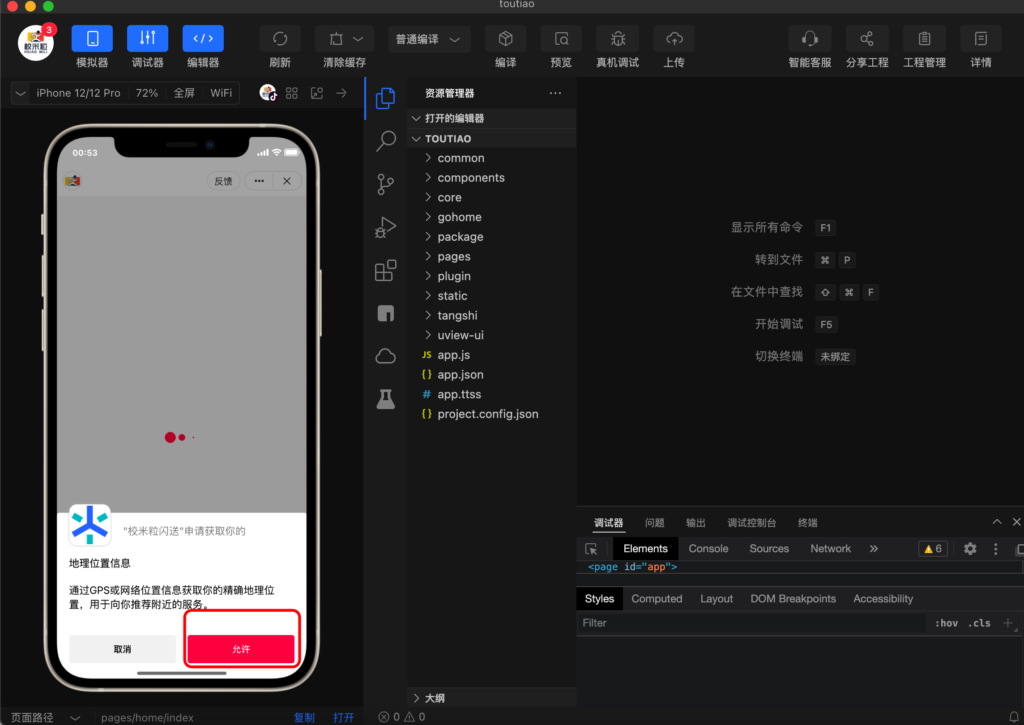Click 复制 to copy the page path

(304, 716)
